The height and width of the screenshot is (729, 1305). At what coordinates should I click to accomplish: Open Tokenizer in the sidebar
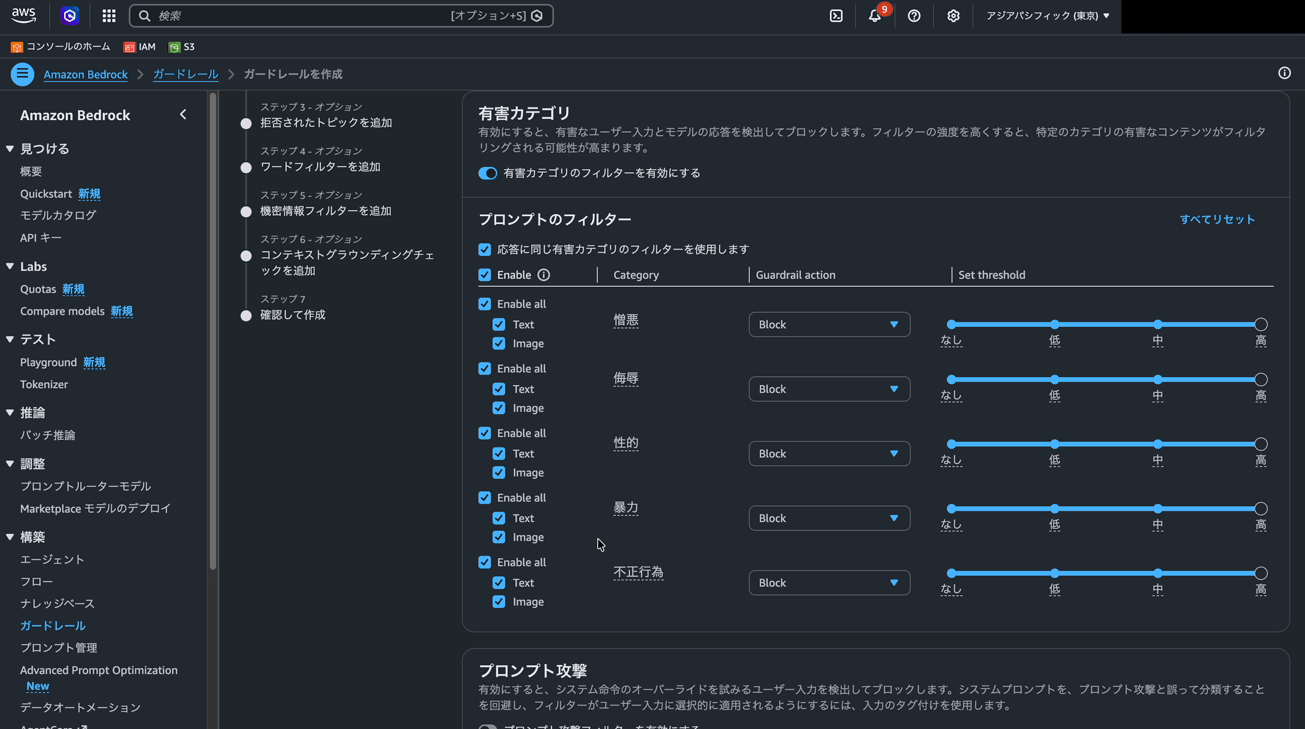click(x=44, y=384)
